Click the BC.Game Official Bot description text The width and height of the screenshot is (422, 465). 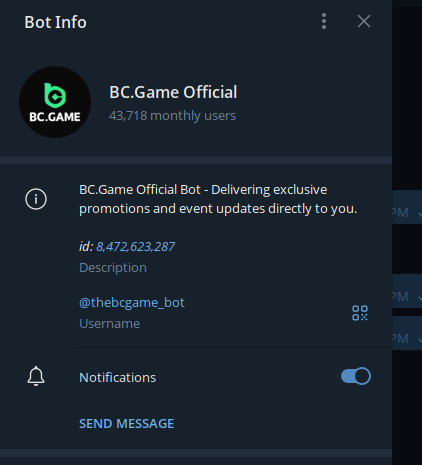click(218, 199)
